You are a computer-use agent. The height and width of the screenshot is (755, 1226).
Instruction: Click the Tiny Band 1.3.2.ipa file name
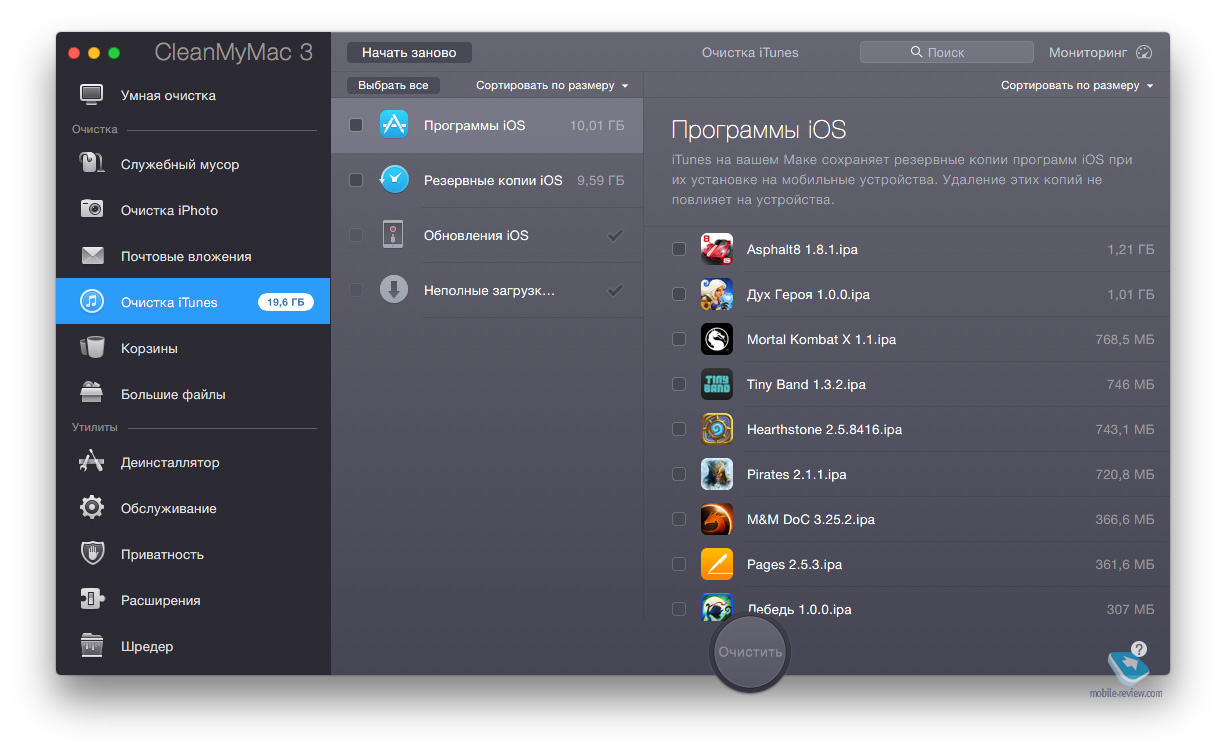click(806, 385)
